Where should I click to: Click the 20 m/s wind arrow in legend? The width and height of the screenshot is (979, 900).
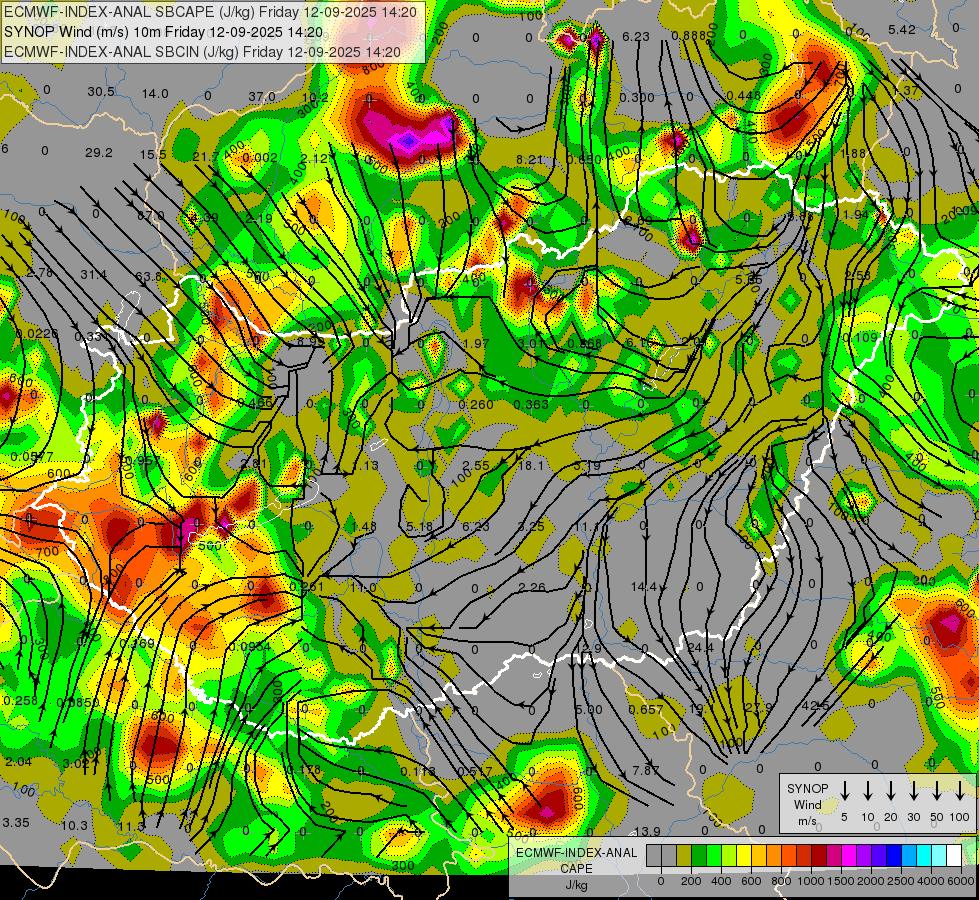tap(891, 791)
